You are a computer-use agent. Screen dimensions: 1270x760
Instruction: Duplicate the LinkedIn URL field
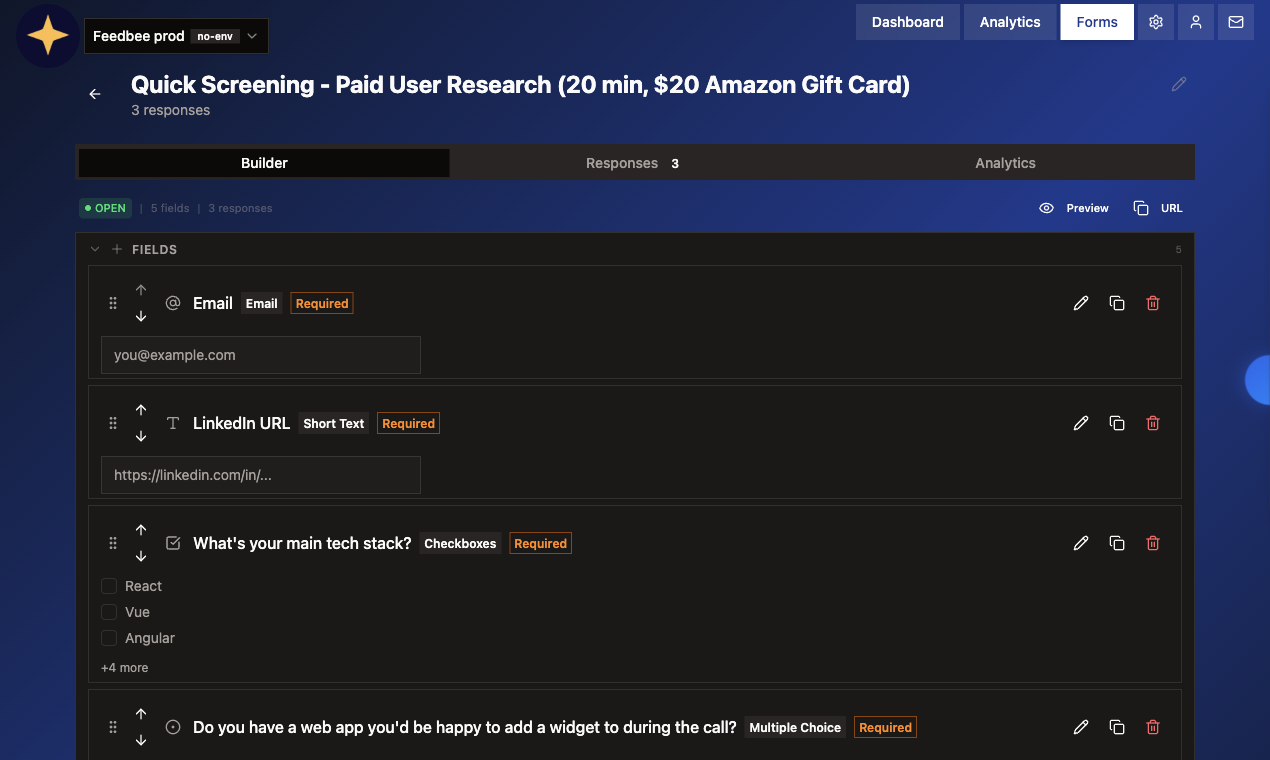1117,423
